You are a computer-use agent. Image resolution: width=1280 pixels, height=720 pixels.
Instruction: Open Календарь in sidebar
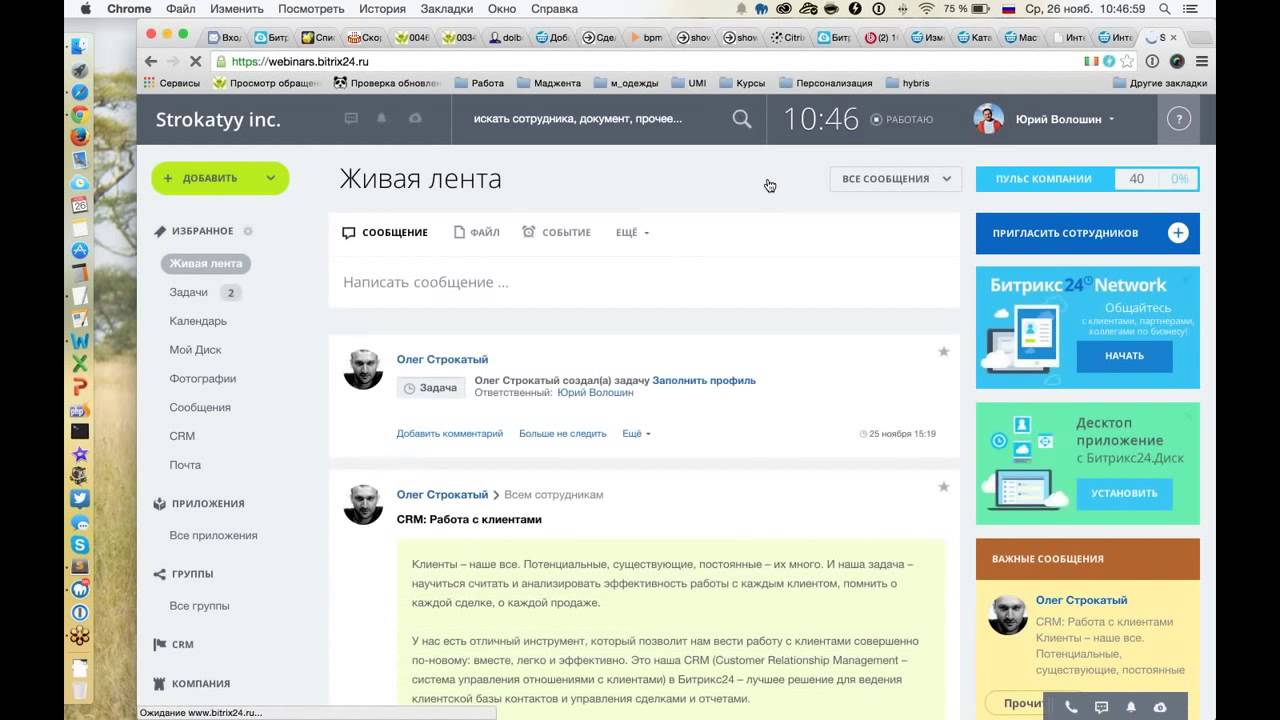tap(198, 321)
